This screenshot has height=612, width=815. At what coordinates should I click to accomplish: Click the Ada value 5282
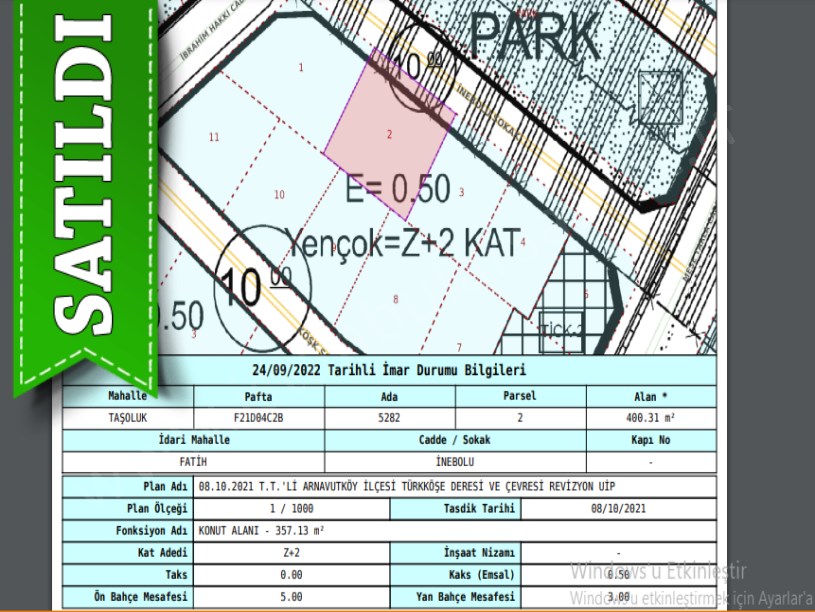[x=389, y=418]
